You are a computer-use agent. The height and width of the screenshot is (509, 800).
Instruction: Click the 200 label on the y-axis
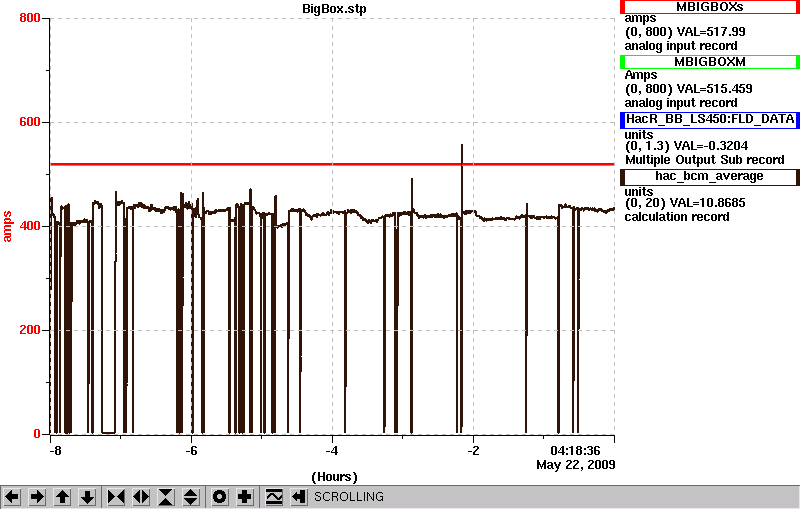point(30,330)
